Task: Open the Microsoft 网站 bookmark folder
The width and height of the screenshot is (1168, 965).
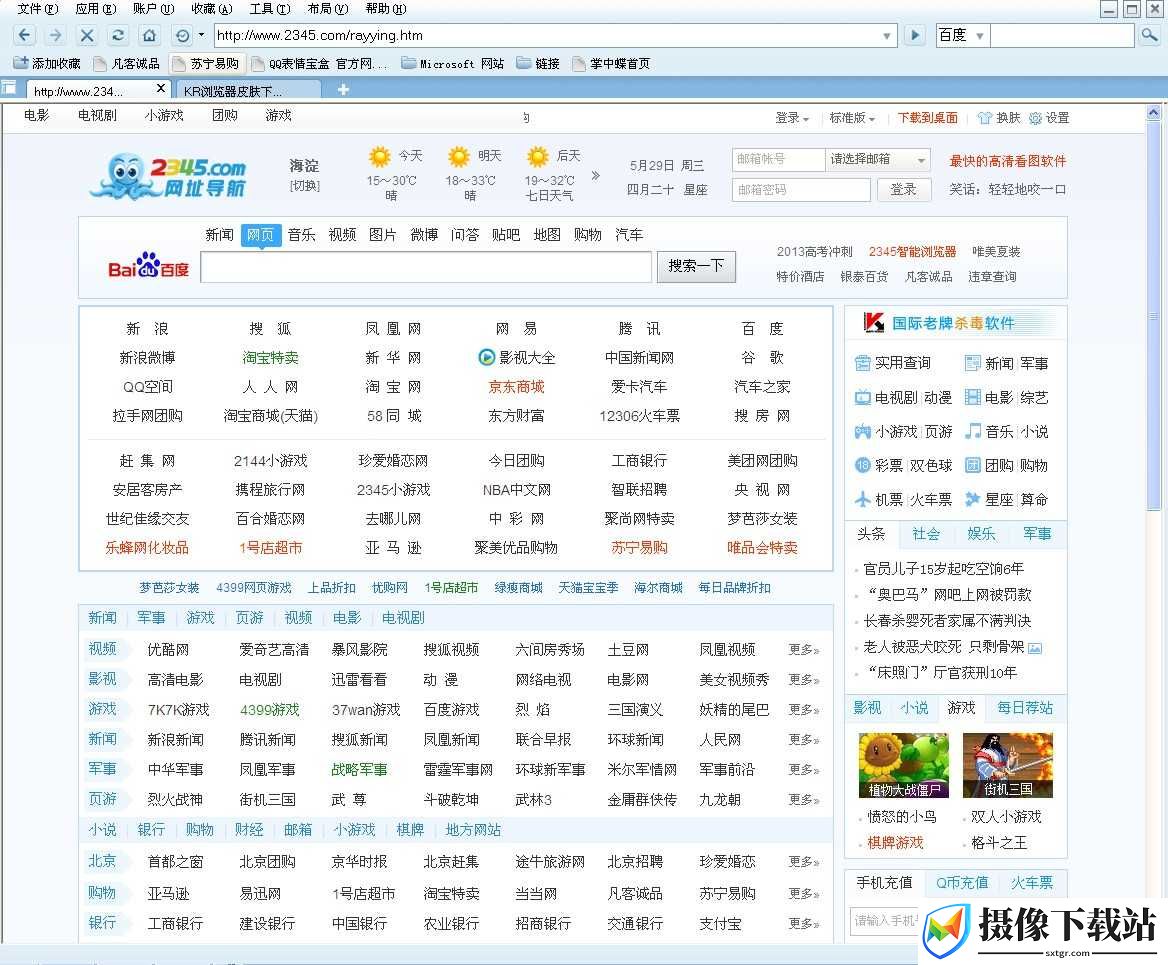Action: [452, 64]
